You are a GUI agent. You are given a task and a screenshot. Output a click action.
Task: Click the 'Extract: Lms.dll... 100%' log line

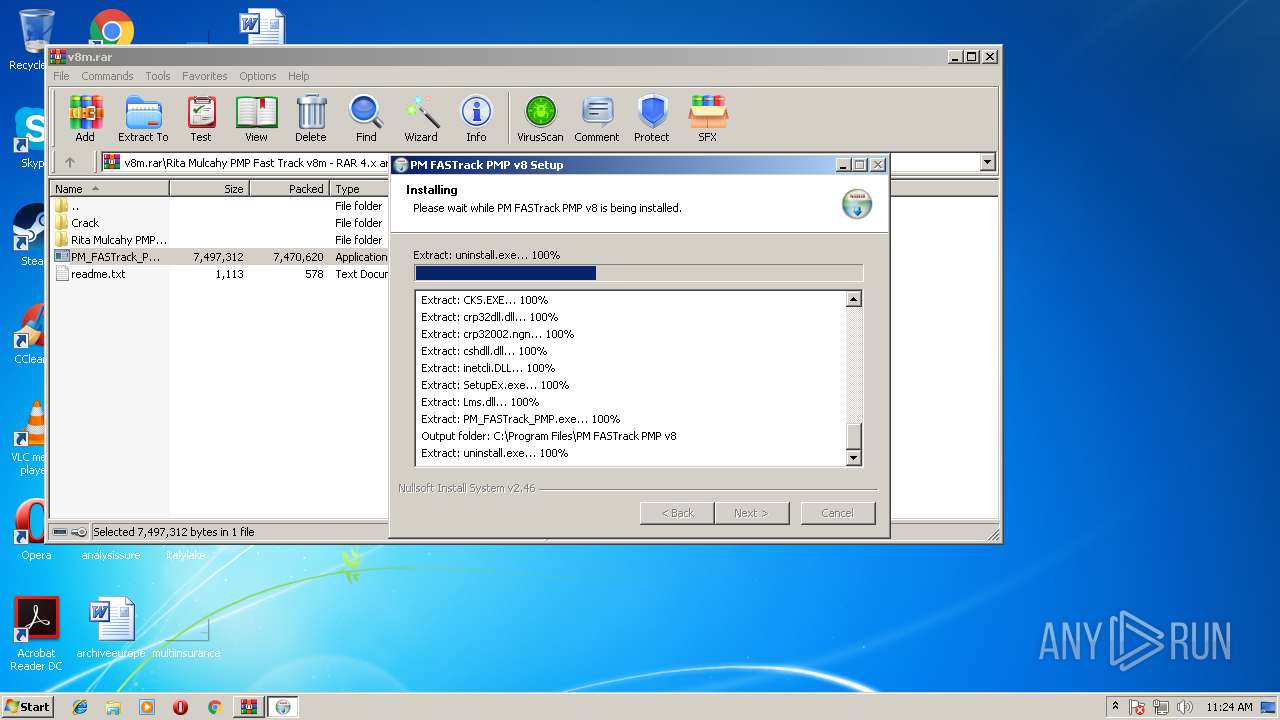480,402
